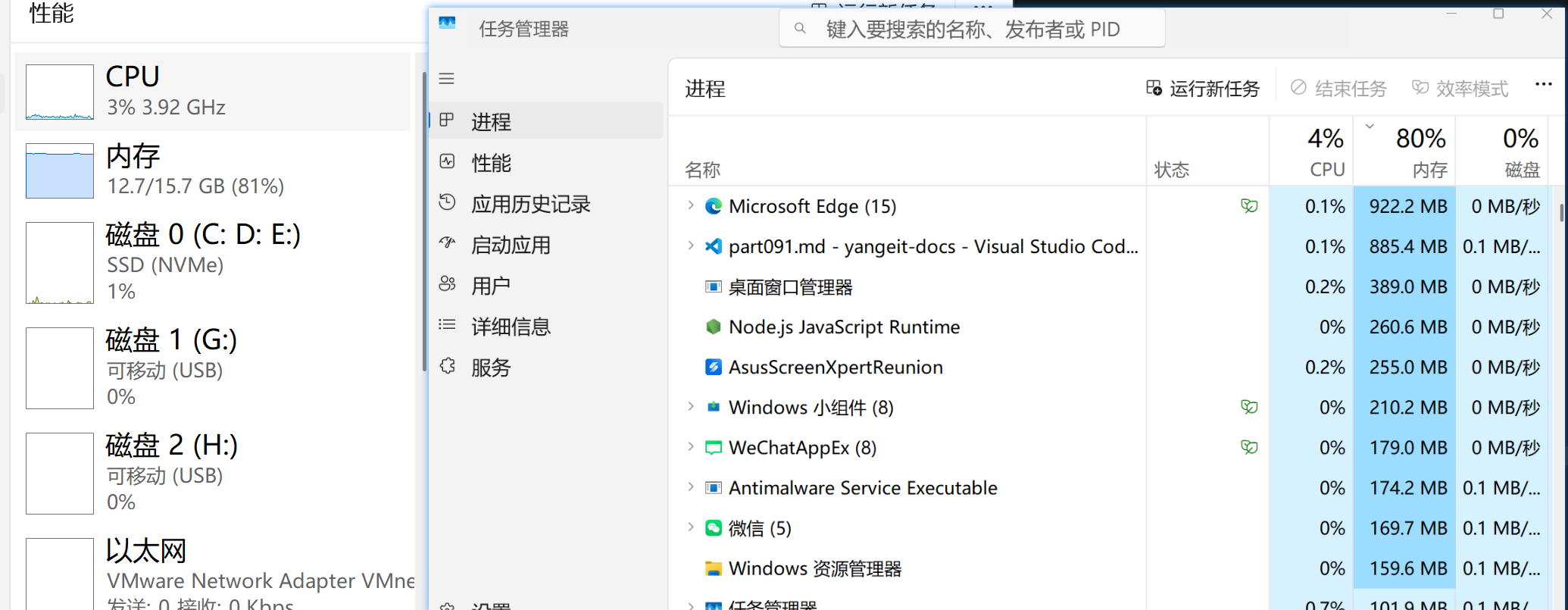The height and width of the screenshot is (610, 1568).
Task: Open the more options ellipsis menu
Action: [1544, 84]
